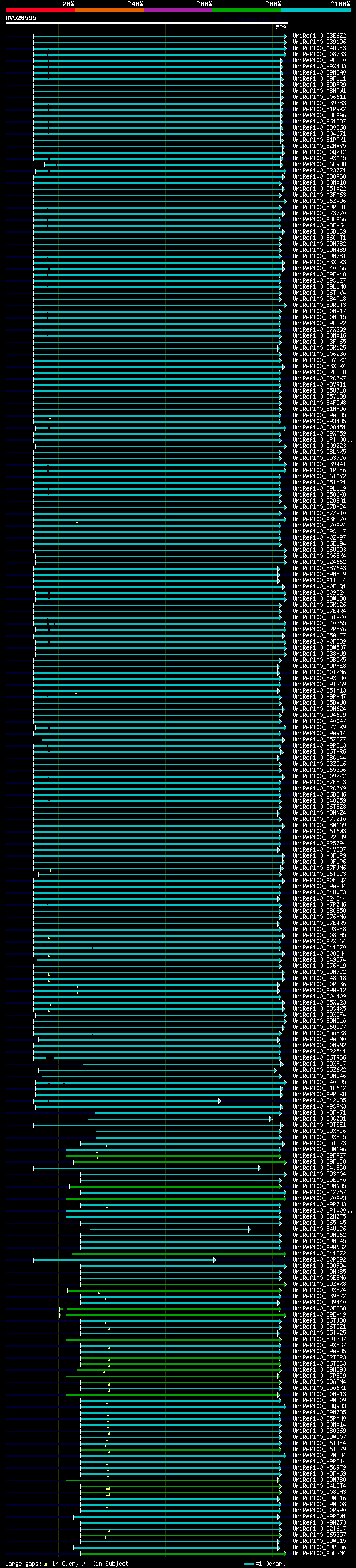
Task: Click the cyan ~100% identity legend segment
Action: coord(316,10)
